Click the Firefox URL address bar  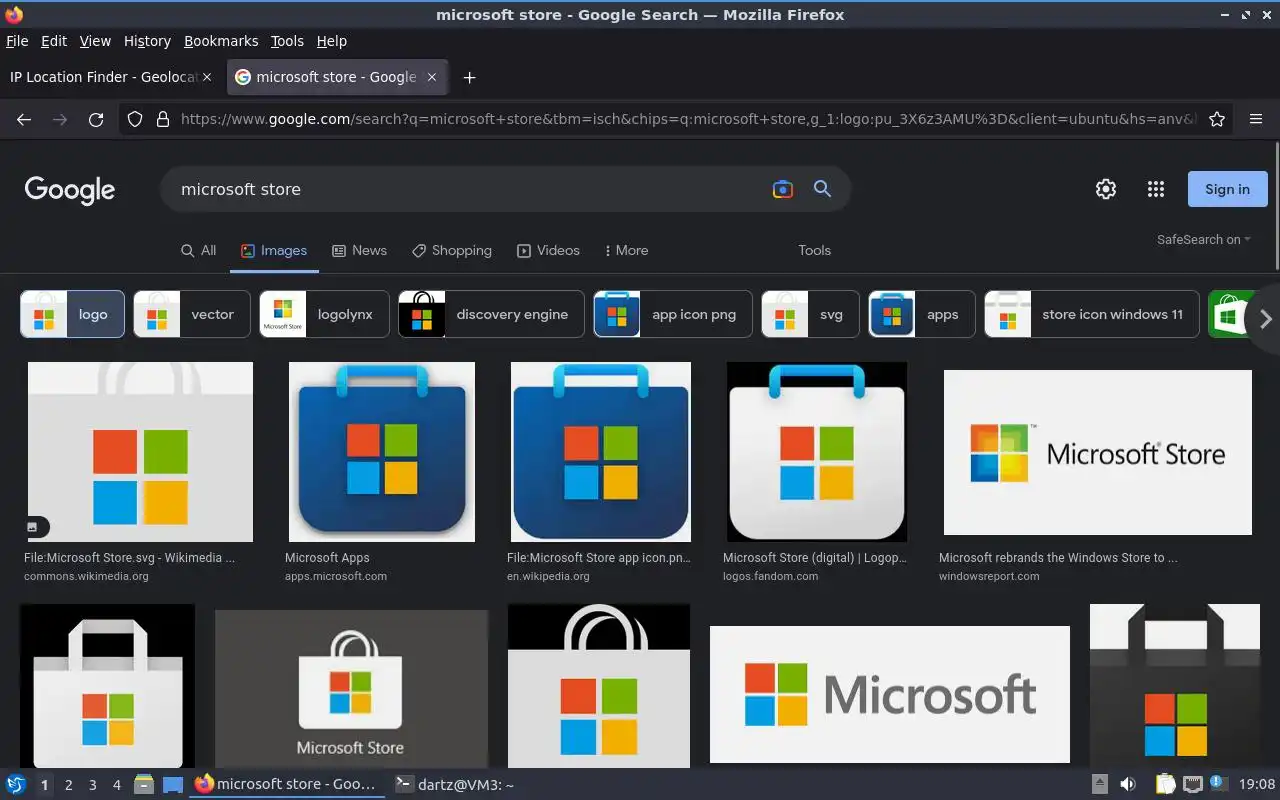coord(688,119)
